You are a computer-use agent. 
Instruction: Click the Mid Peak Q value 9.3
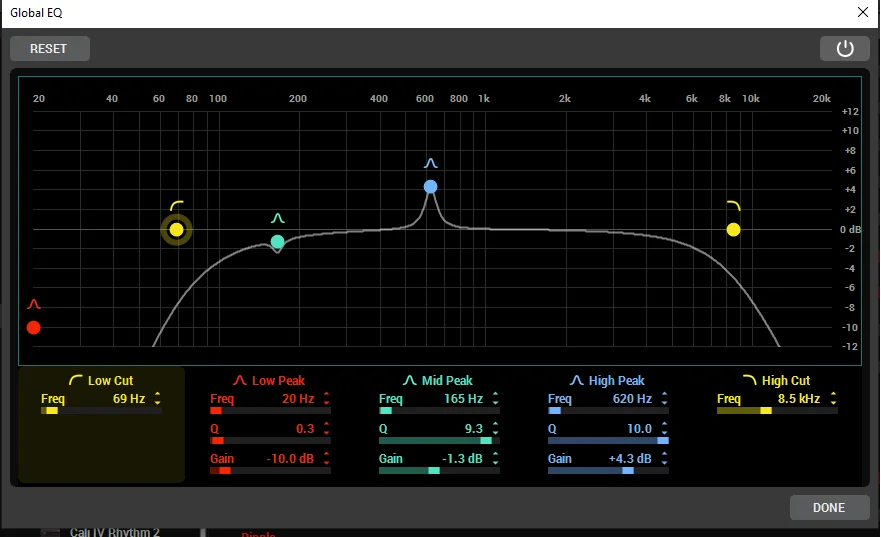[474, 429]
